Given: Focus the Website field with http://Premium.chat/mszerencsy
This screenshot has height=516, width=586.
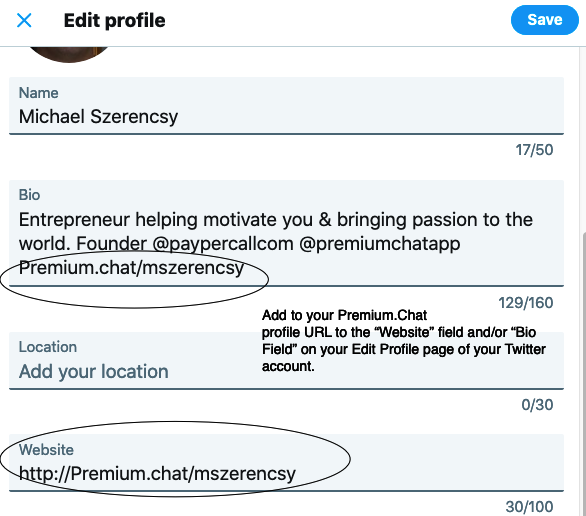Looking at the screenshot, I should coord(286,463).
